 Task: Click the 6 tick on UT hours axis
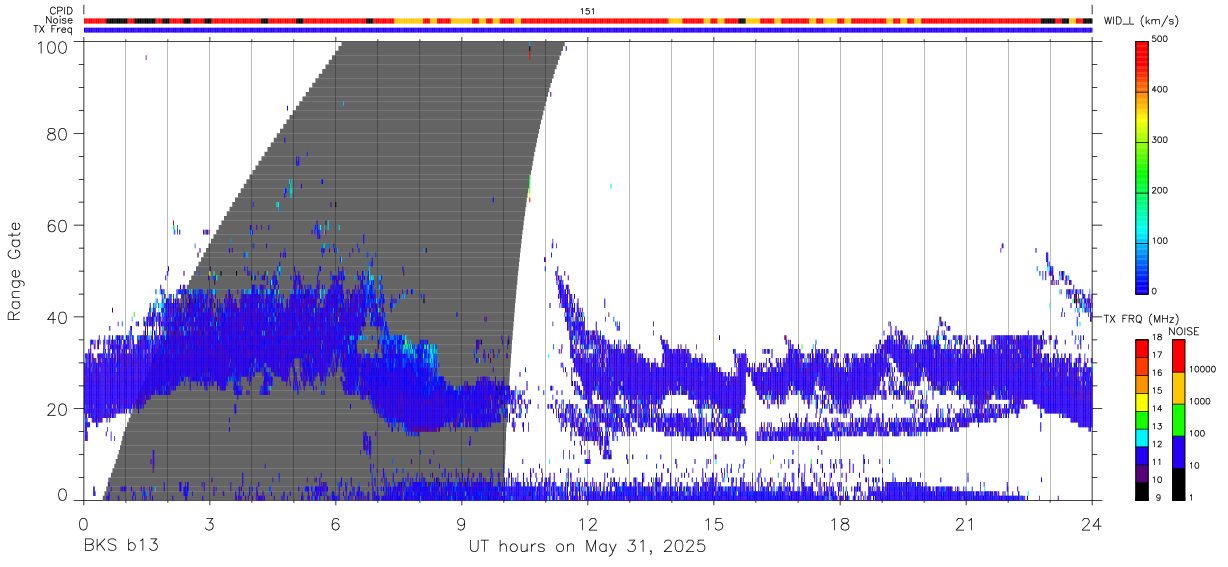[x=336, y=524]
